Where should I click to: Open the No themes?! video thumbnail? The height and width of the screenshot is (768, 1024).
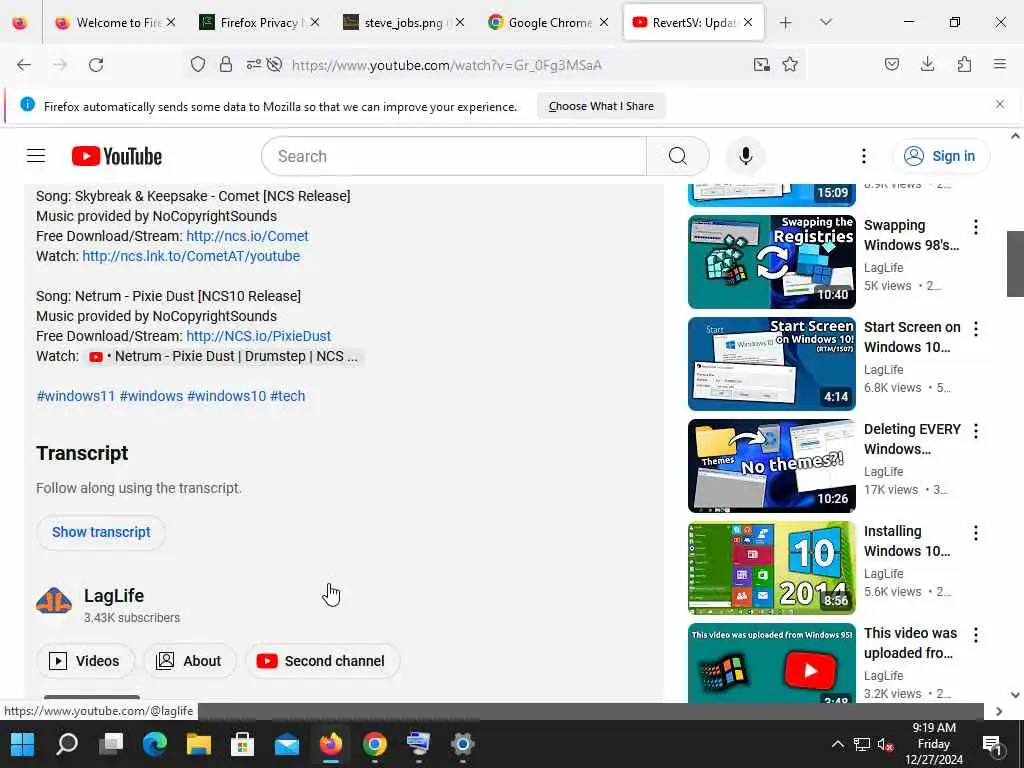(771, 466)
